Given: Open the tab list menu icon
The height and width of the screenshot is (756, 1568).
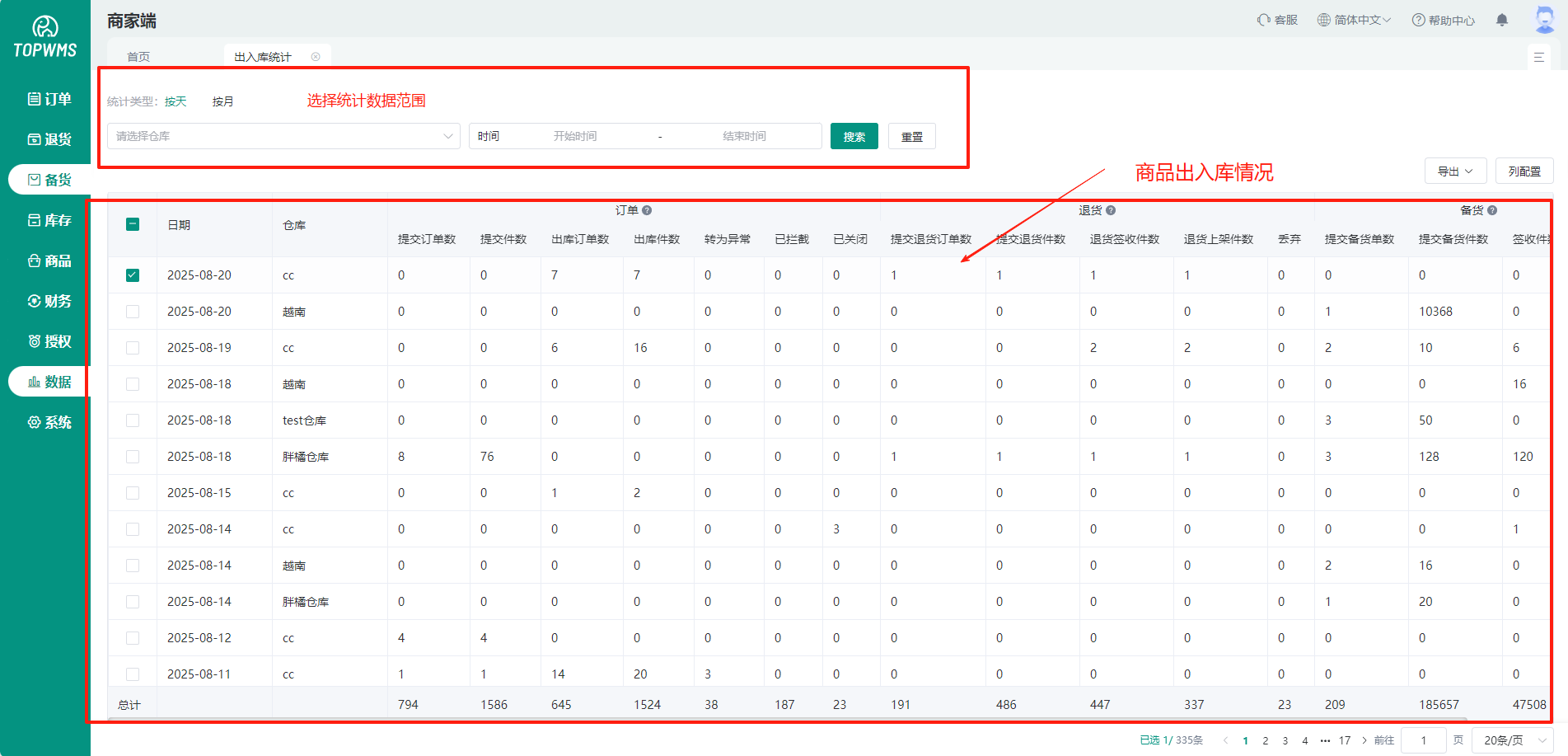Looking at the screenshot, I should [1538, 57].
